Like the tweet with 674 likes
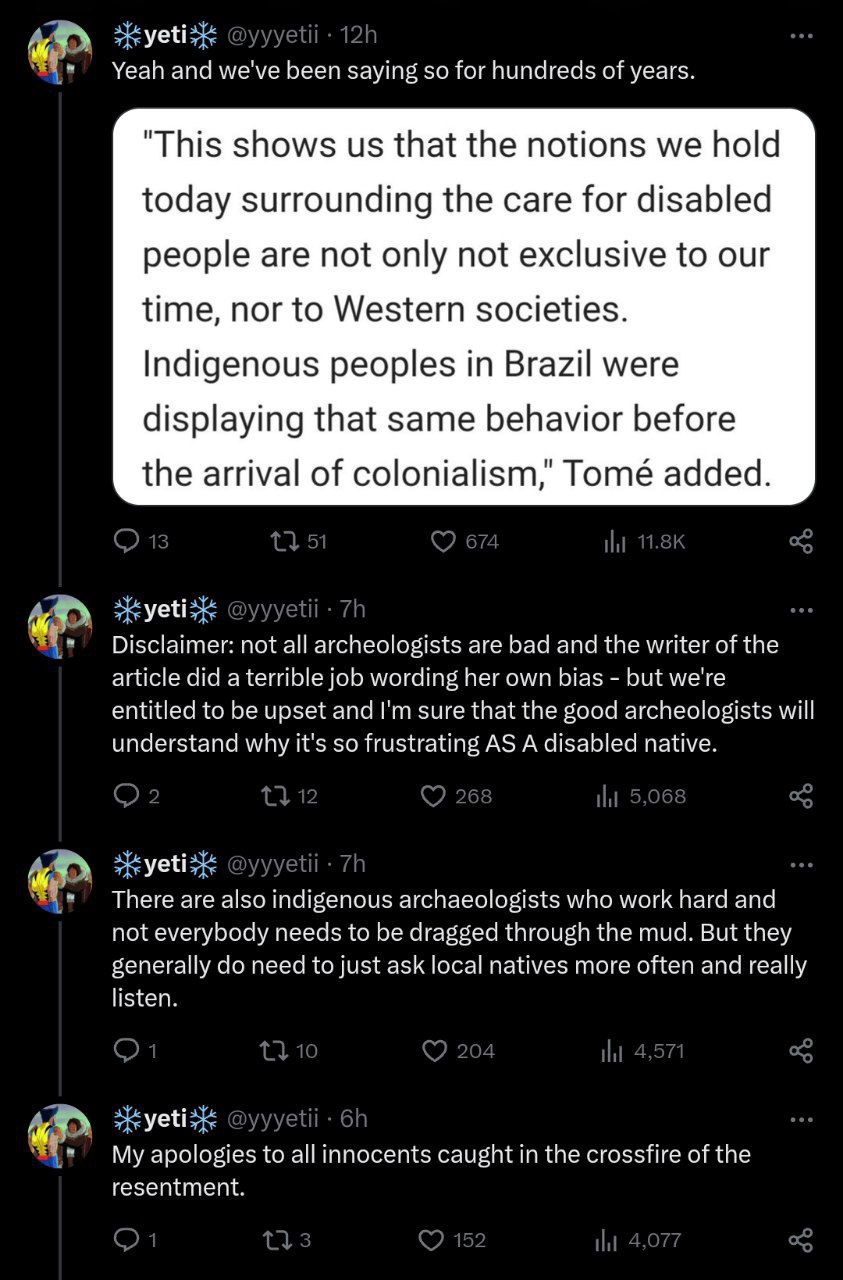Screen dimensions: 843x1280 pos(444,541)
